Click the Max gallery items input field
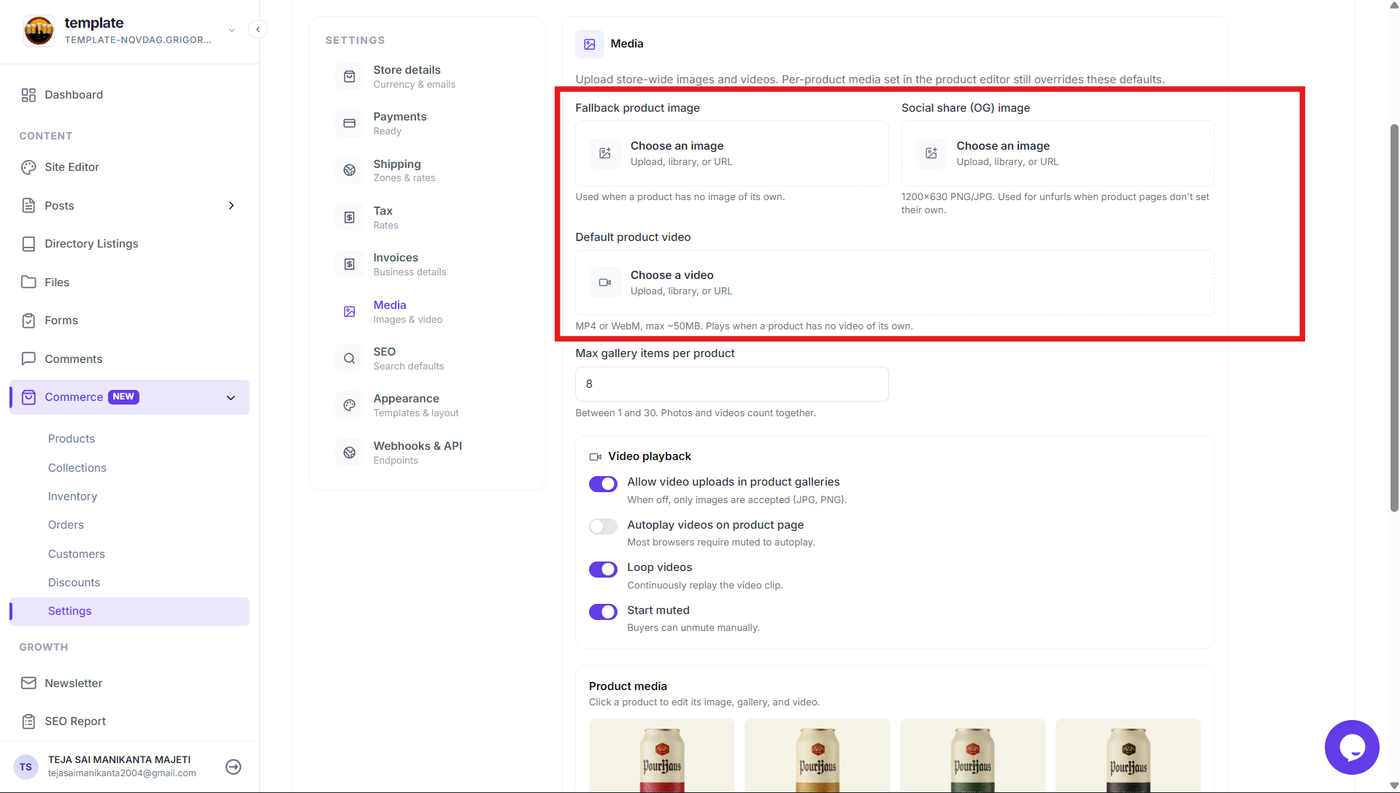Screen dimensions: 1400x793 click(x=732, y=384)
